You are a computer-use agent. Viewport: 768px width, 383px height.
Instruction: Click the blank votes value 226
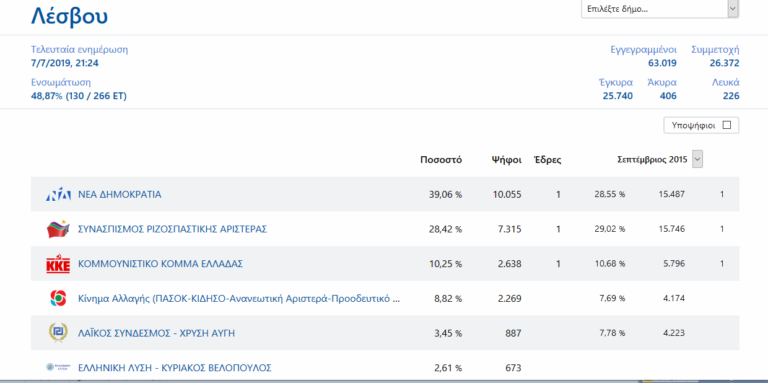[731, 96]
